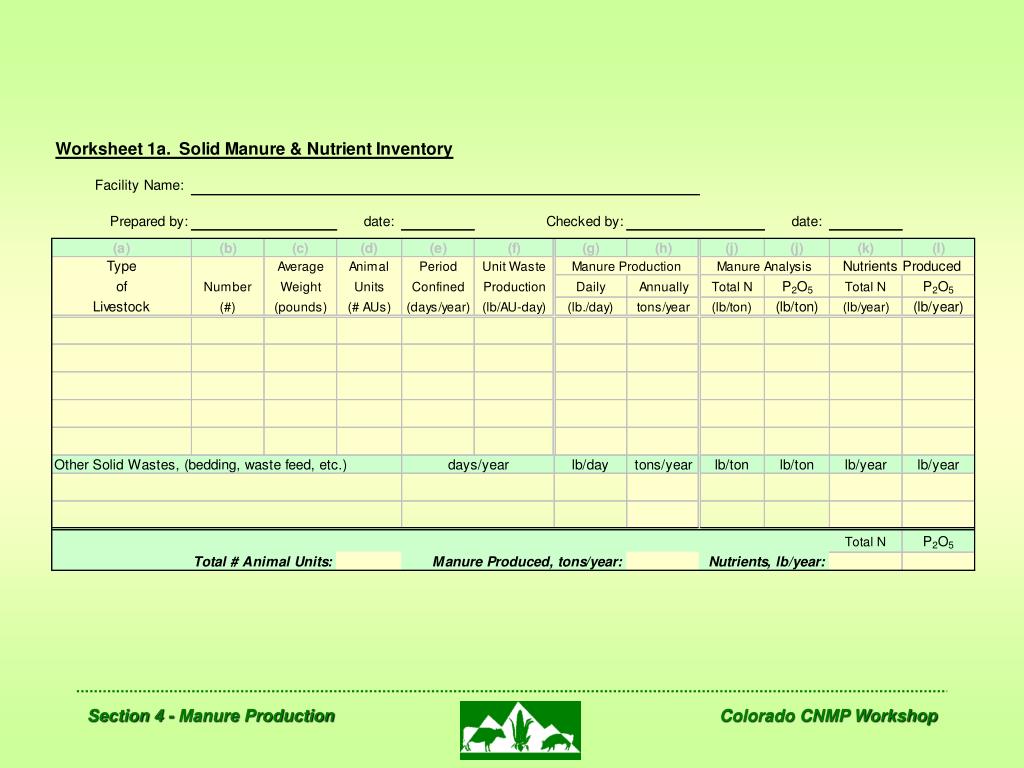Click the 'days/year' unit in Other Solid Wastes row
Viewport: 1024px width, 768px height.
pyautogui.click(x=478, y=465)
